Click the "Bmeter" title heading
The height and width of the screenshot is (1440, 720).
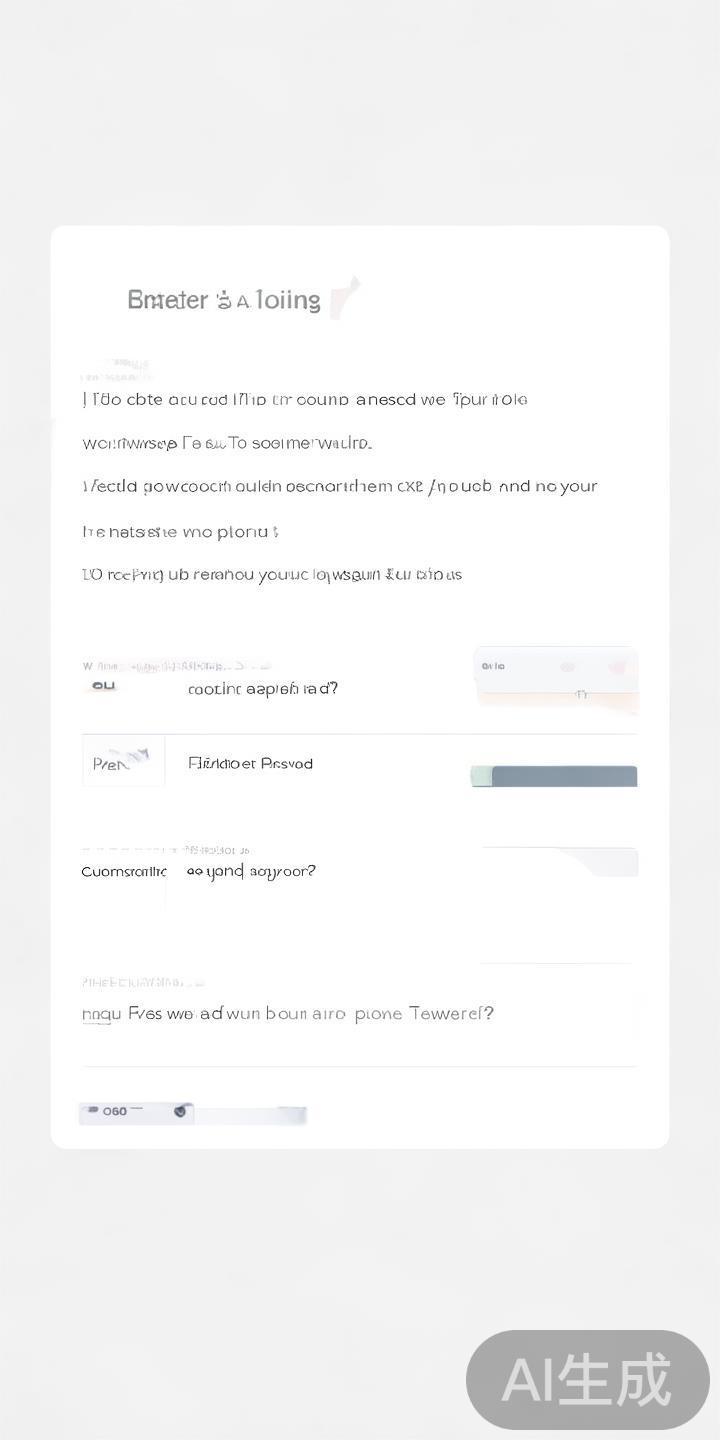(x=167, y=300)
